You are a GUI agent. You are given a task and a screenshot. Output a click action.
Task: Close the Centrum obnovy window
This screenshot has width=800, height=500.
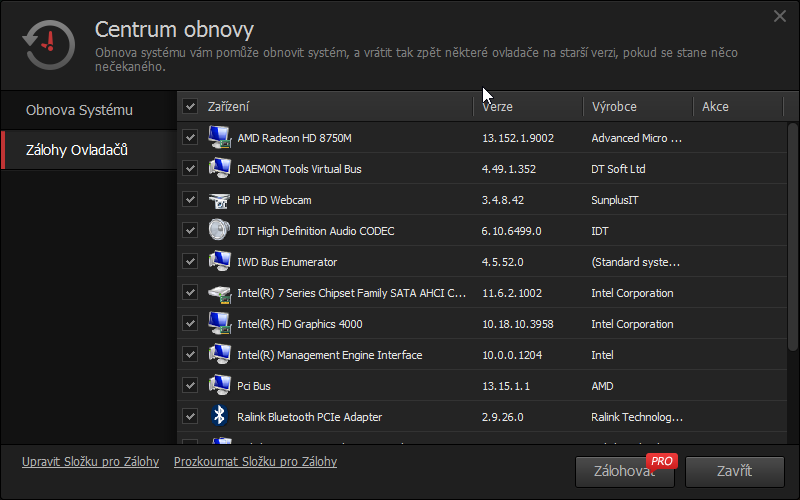[780, 16]
